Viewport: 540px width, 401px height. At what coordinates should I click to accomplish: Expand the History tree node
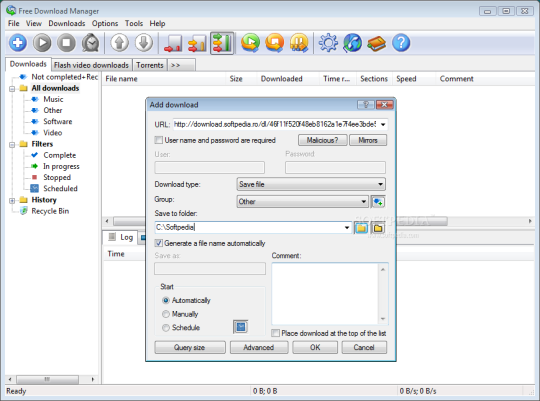pyautogui.click(x=12, y=200)
